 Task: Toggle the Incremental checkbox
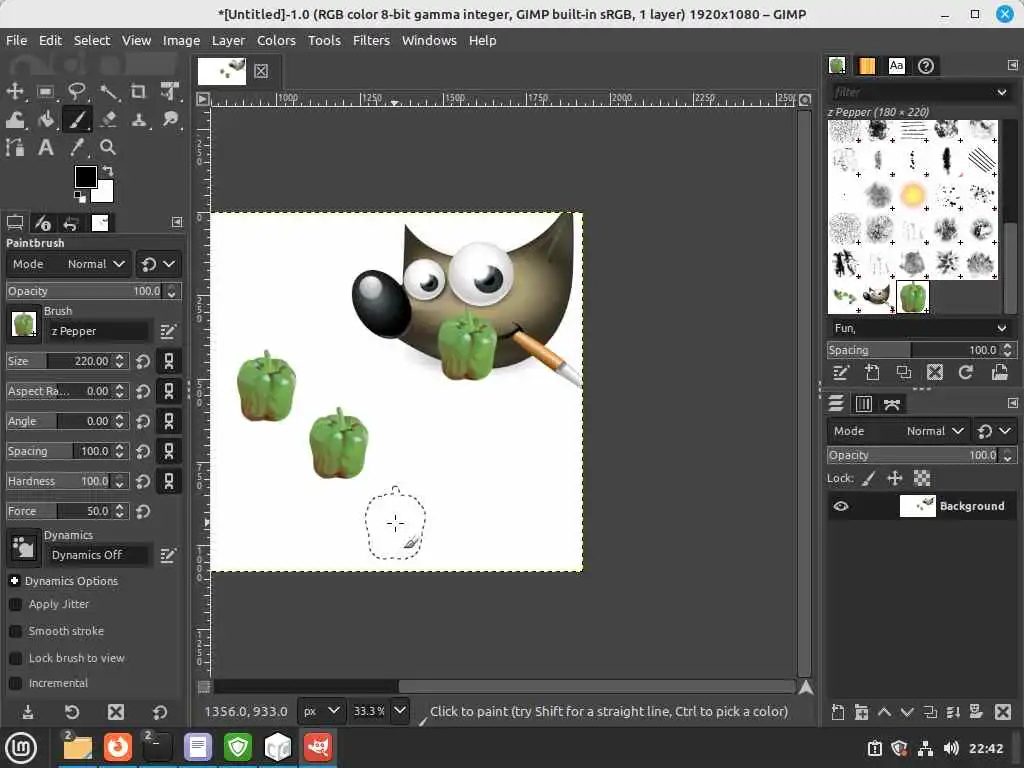click(16, 684)
